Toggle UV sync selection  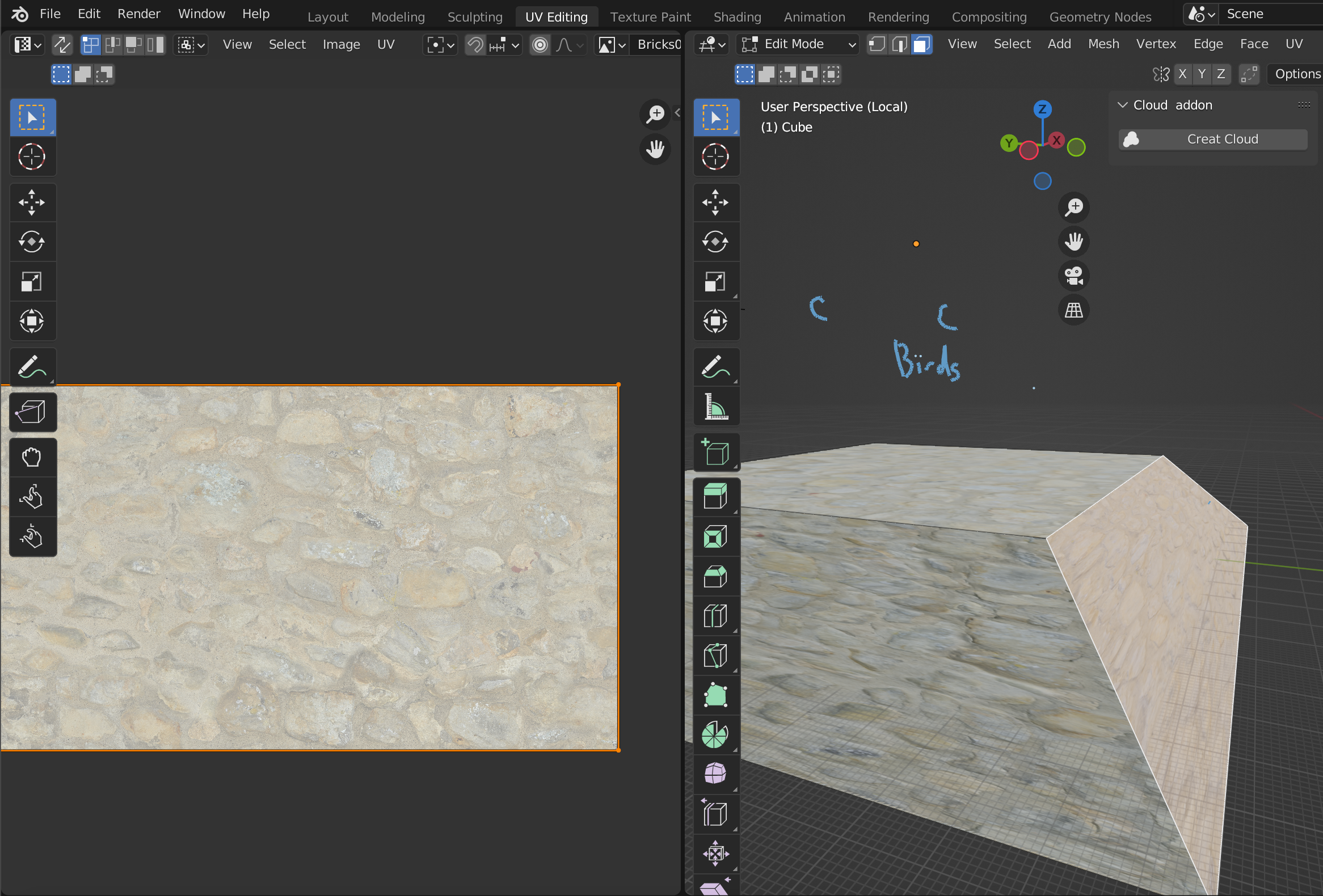tap(61, 44)
